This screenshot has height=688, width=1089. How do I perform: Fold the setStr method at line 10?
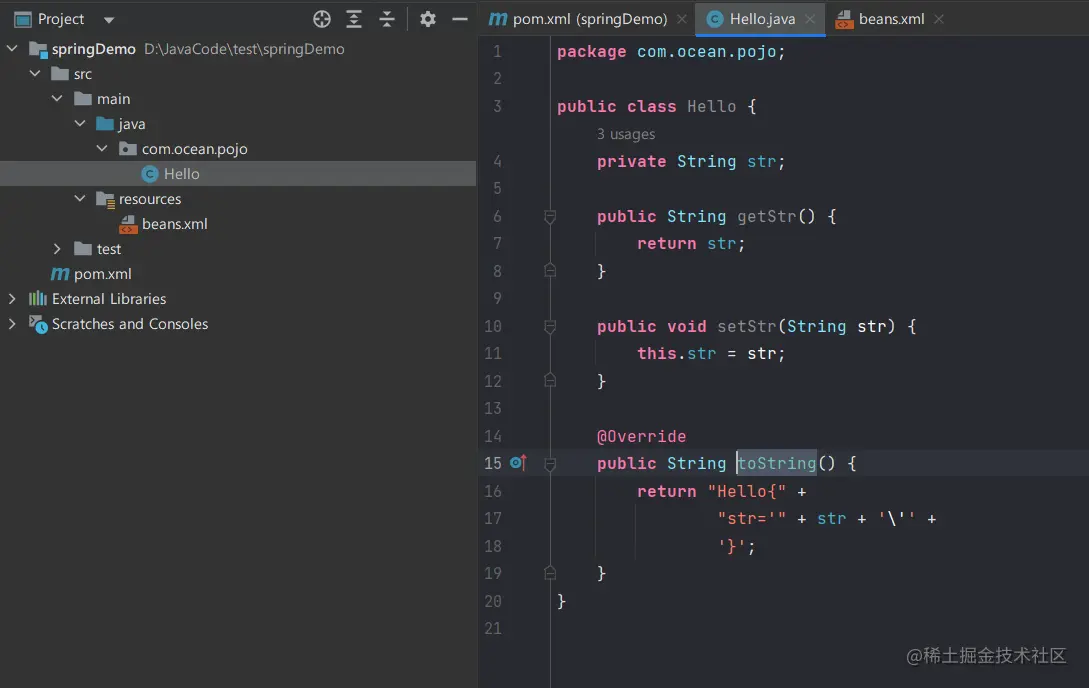click(x=550, y=326)
